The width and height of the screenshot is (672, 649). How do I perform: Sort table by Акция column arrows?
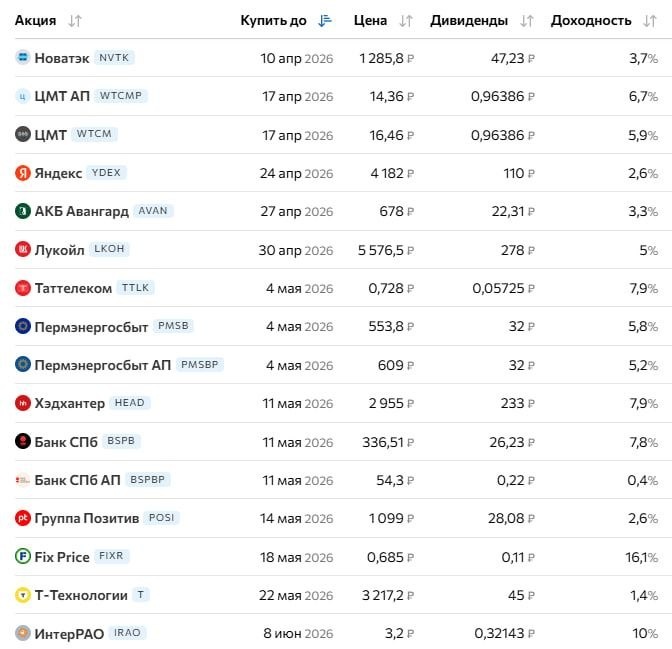(75, 20)
